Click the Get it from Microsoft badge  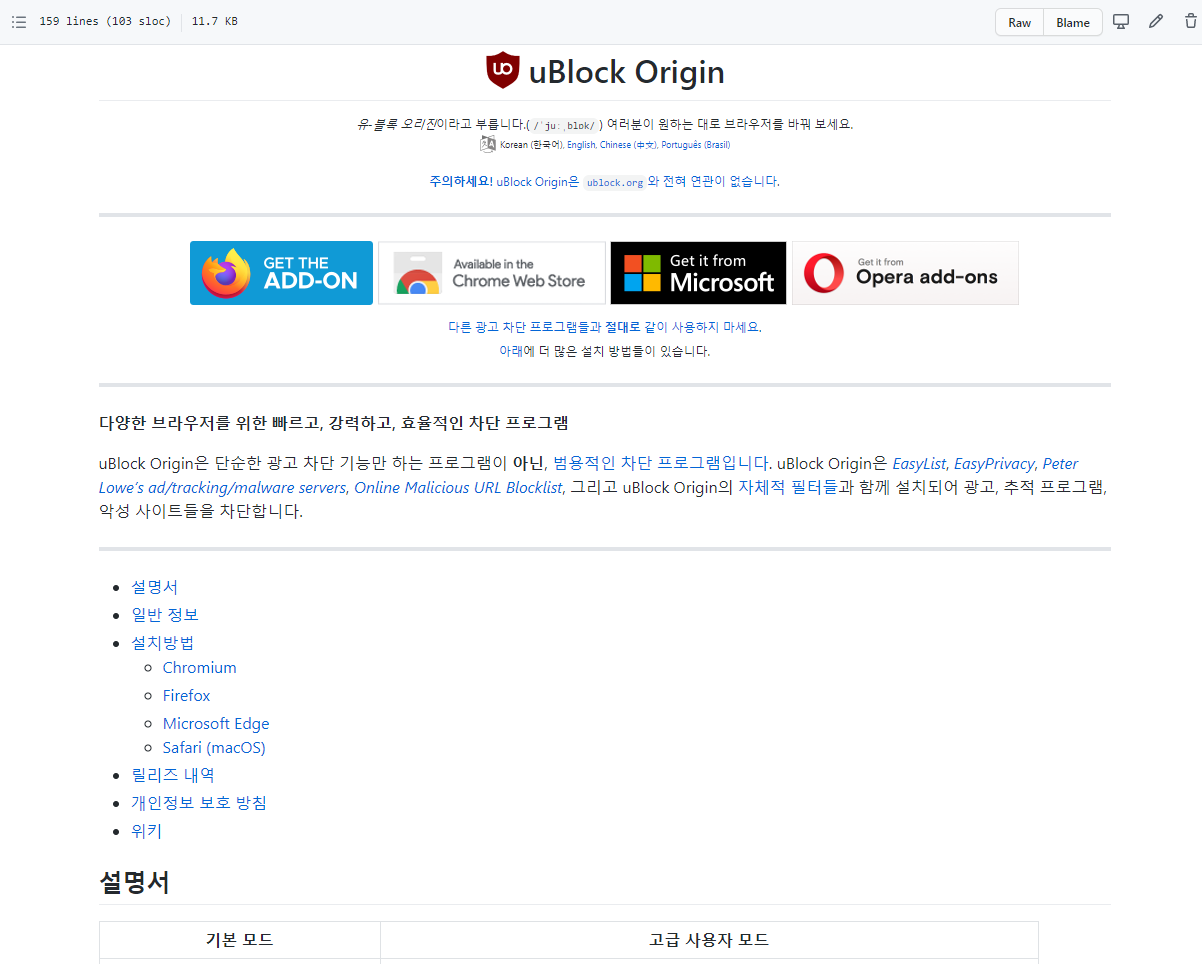(x=699, y=273)
